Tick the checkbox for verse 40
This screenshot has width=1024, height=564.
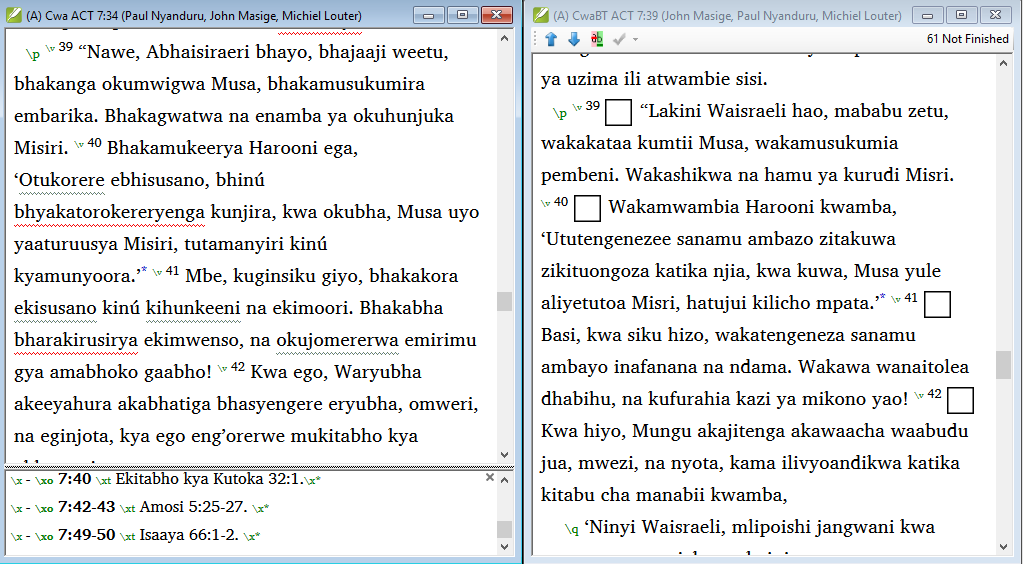click(x=587, y=208)
